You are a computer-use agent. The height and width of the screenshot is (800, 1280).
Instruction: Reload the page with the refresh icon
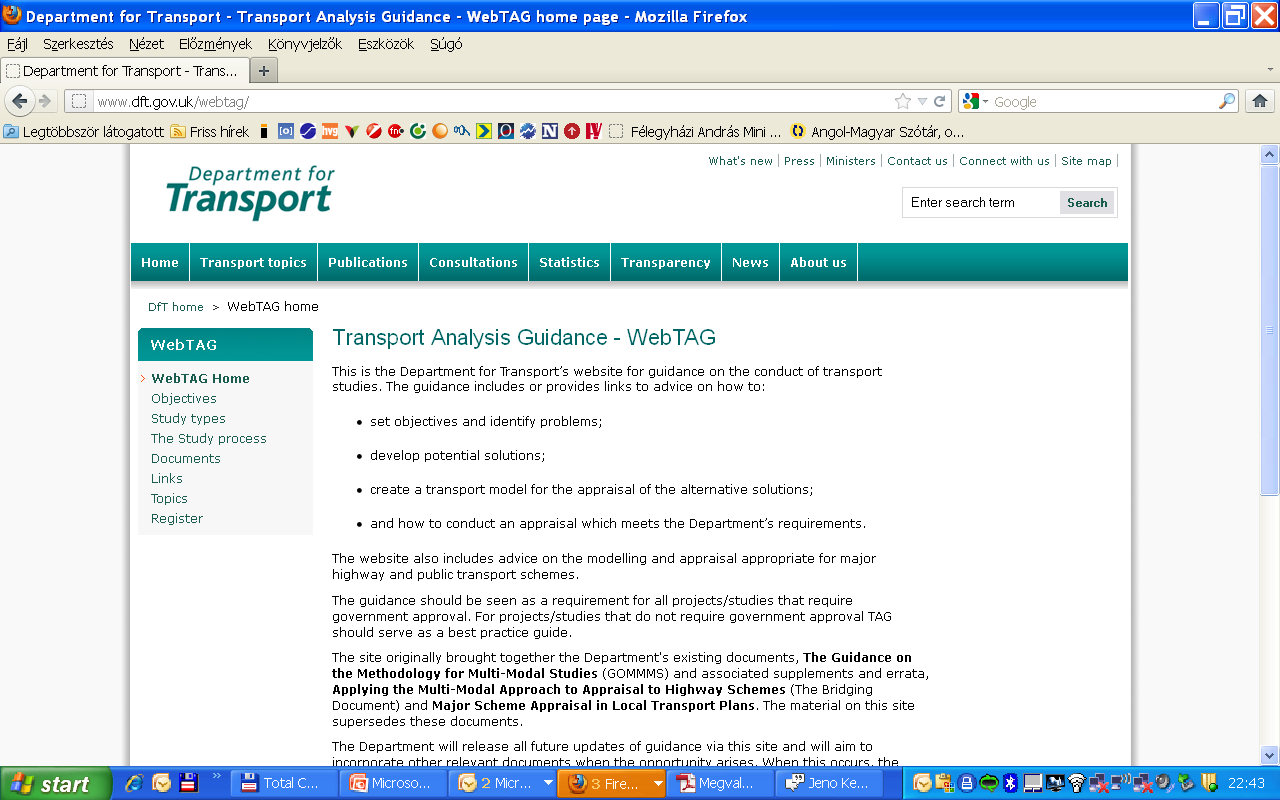(x=940, y=101)
